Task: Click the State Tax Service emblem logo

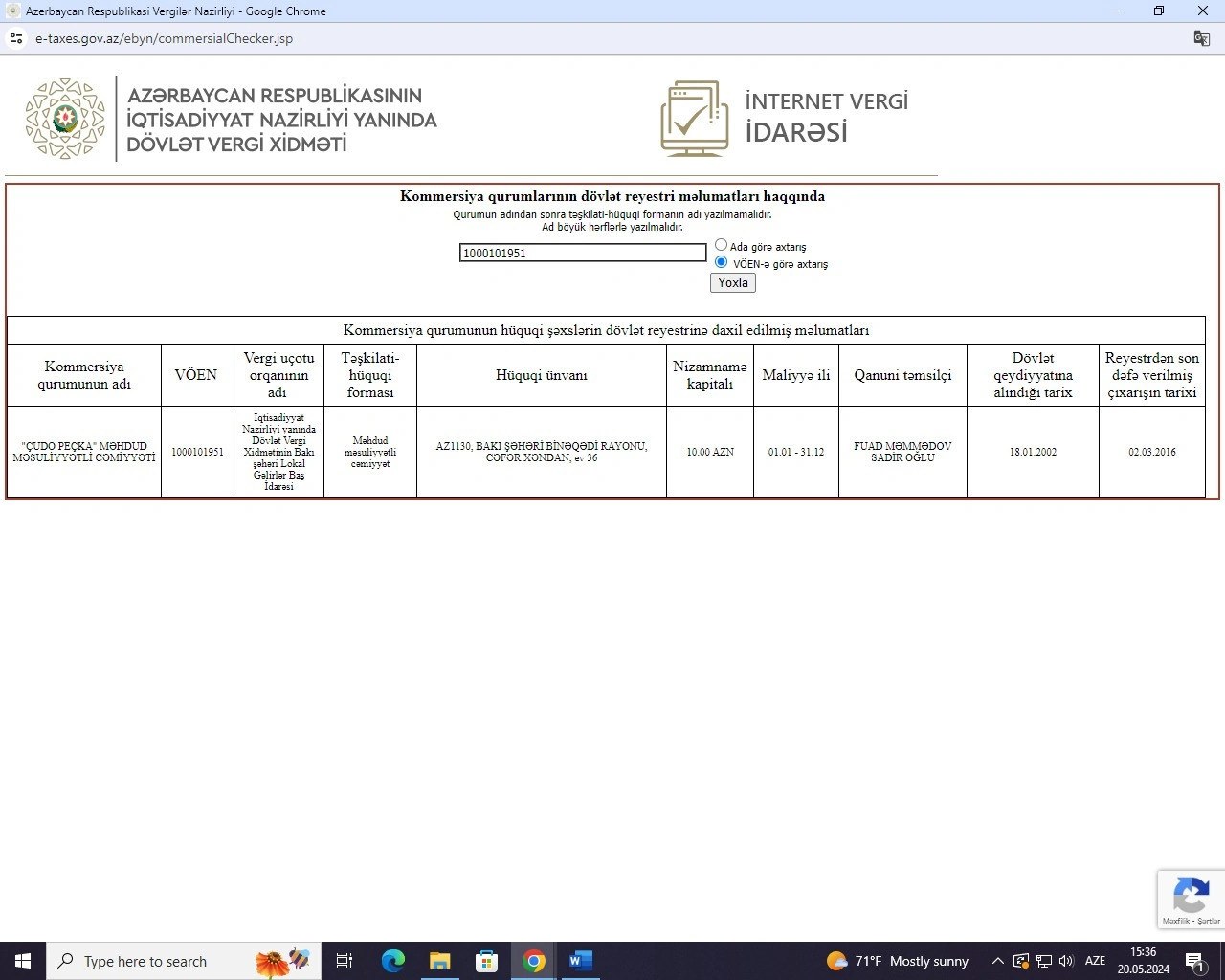Action: (65, 119)
